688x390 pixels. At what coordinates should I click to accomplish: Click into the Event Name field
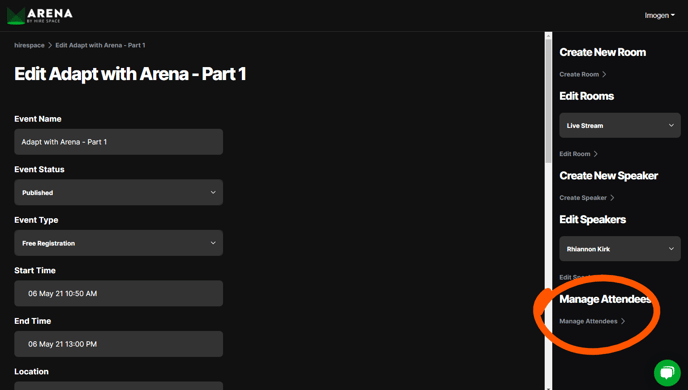(x=118, y=142)
